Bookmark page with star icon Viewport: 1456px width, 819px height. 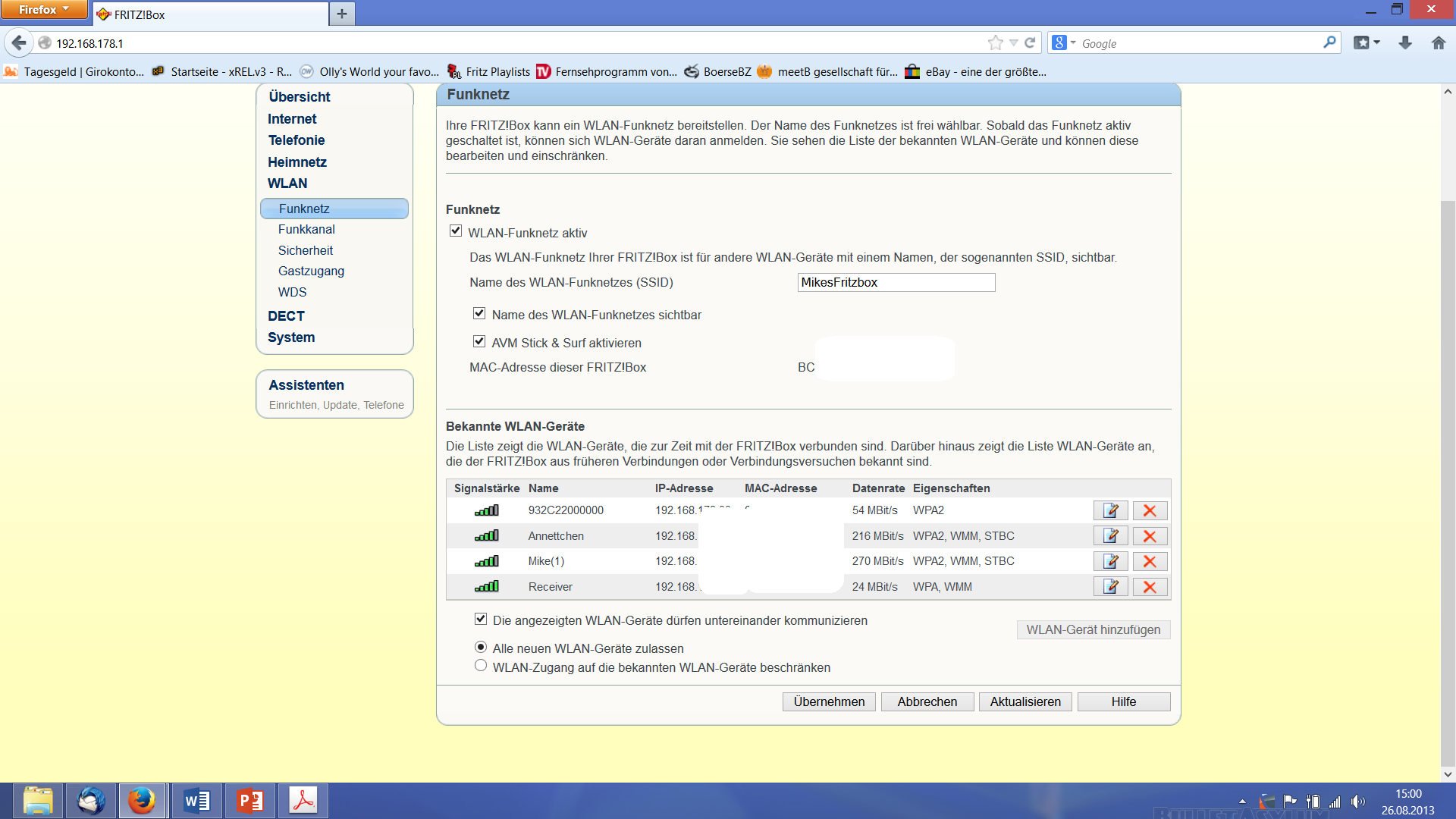(x=995, y=43)
